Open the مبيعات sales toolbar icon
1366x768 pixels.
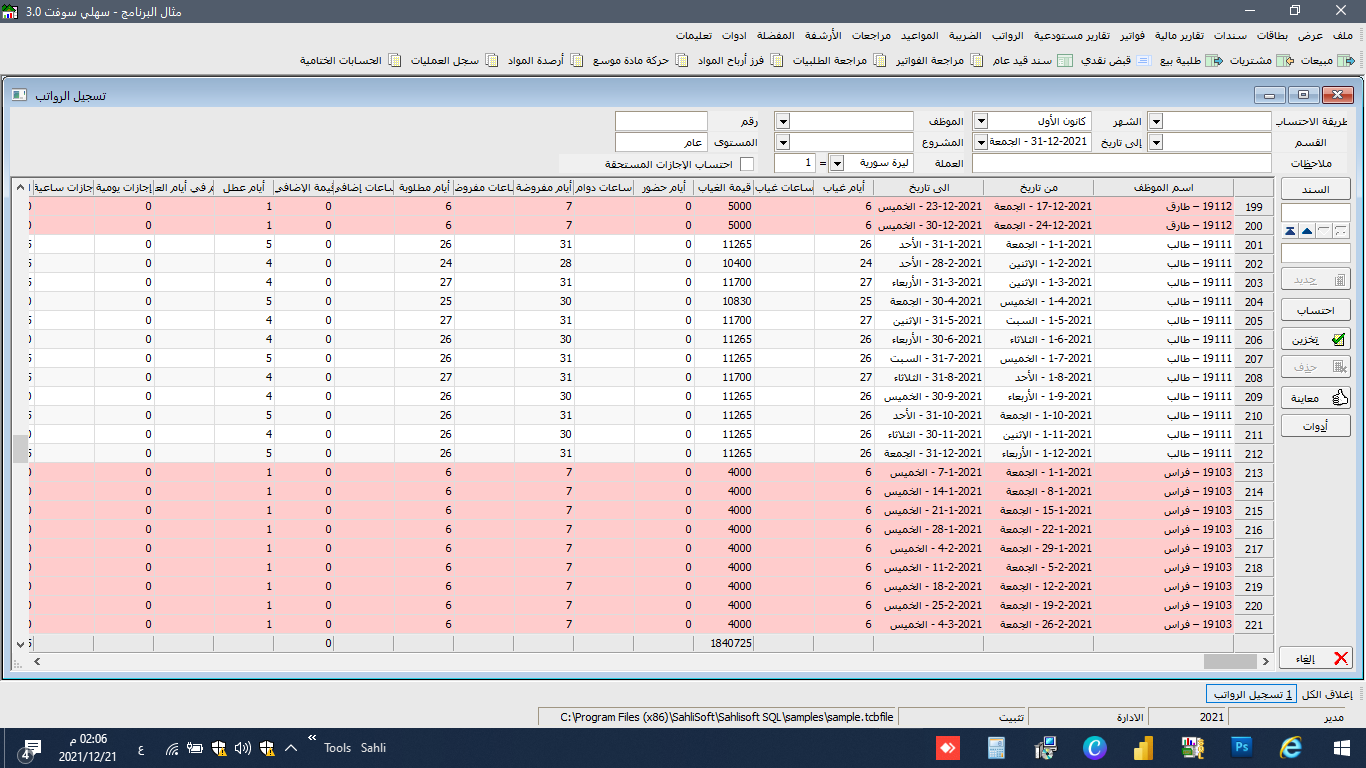(x=1347, y=61)
